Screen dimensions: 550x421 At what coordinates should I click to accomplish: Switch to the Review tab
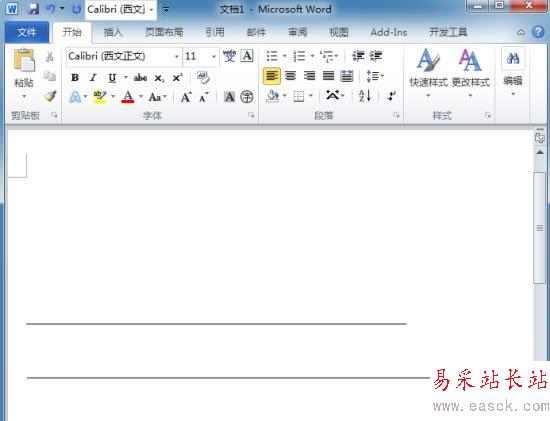tap(297, 32)
